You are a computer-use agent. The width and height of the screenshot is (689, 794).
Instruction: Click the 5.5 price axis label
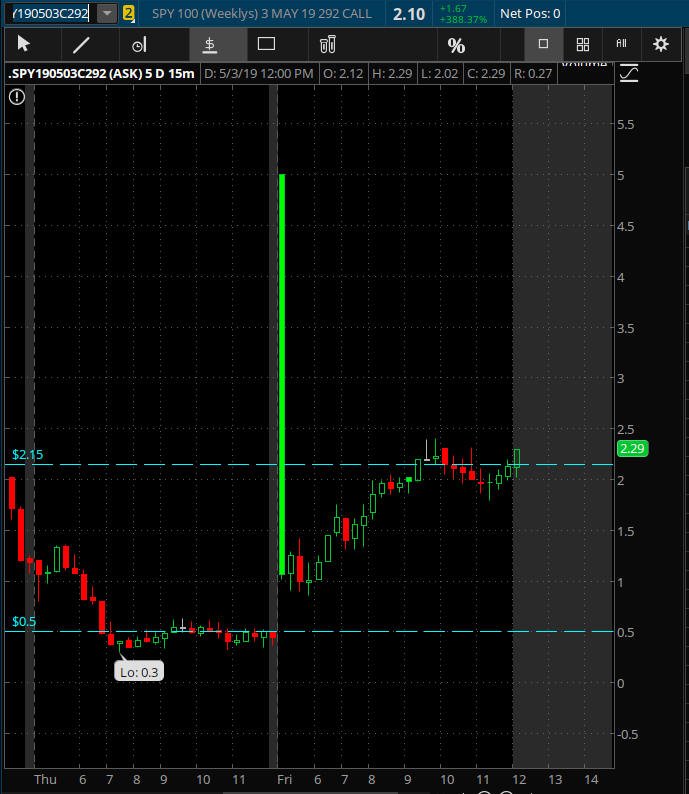pyautogui.click(x=626, y=125)
